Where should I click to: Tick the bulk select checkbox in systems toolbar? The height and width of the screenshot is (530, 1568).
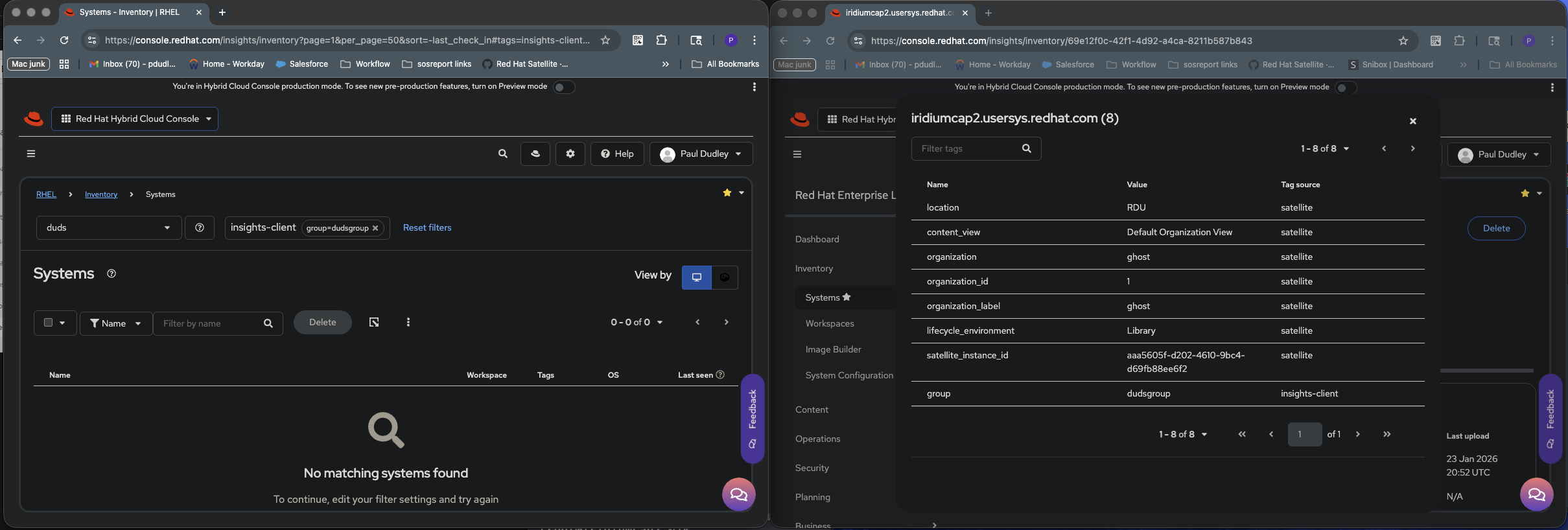48,322
